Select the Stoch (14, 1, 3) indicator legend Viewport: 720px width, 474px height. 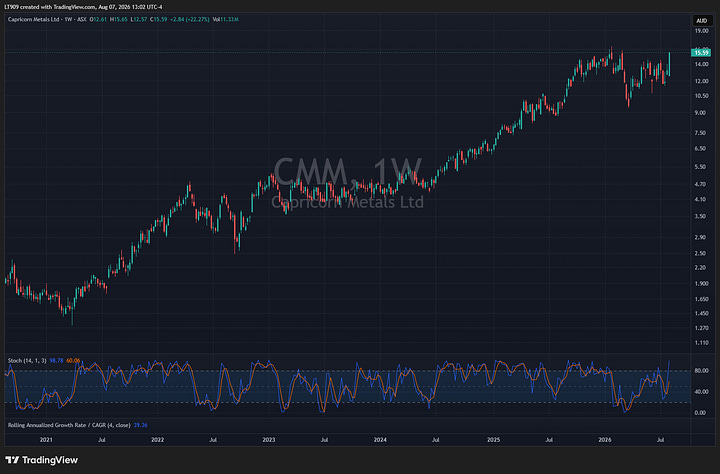pos(27,361)
